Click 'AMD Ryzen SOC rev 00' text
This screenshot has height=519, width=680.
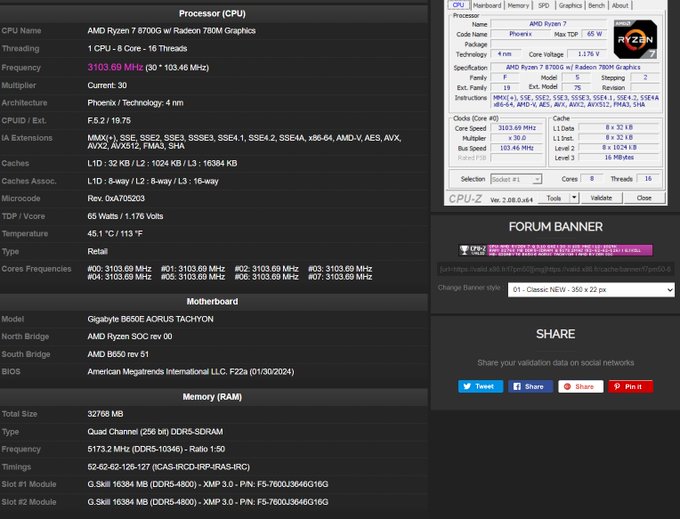130,336
